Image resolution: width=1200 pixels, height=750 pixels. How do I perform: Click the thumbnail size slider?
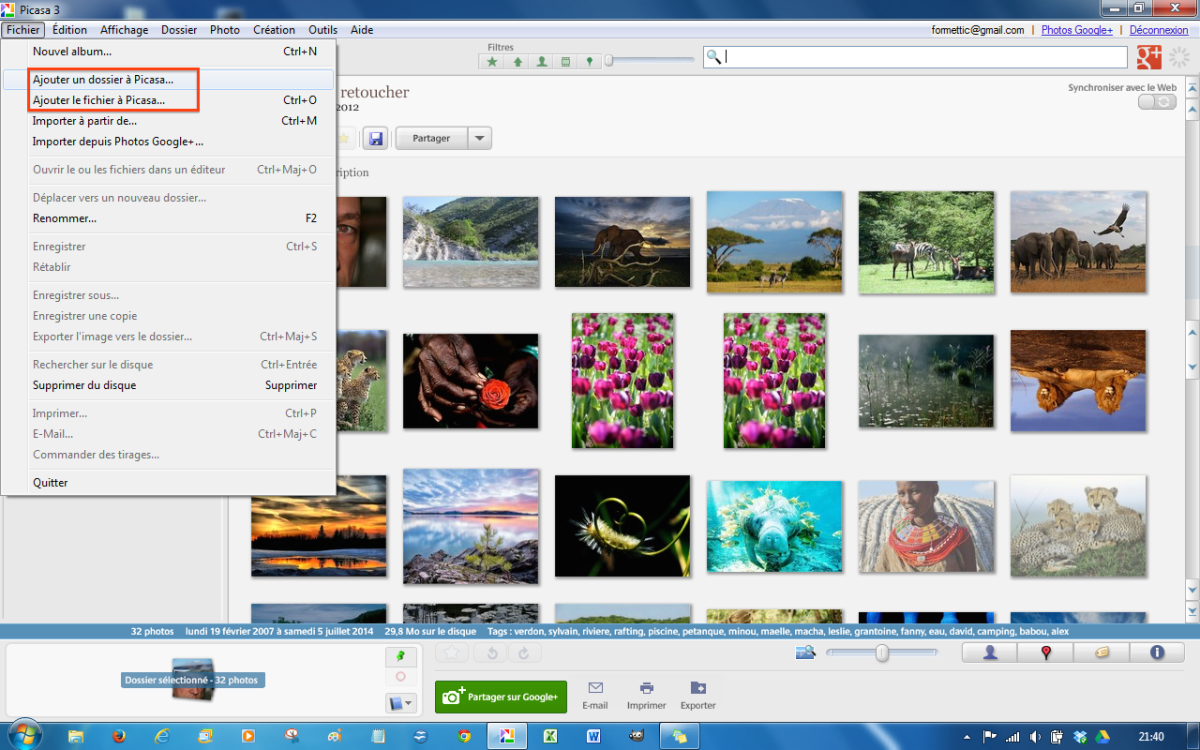(882, 653)
